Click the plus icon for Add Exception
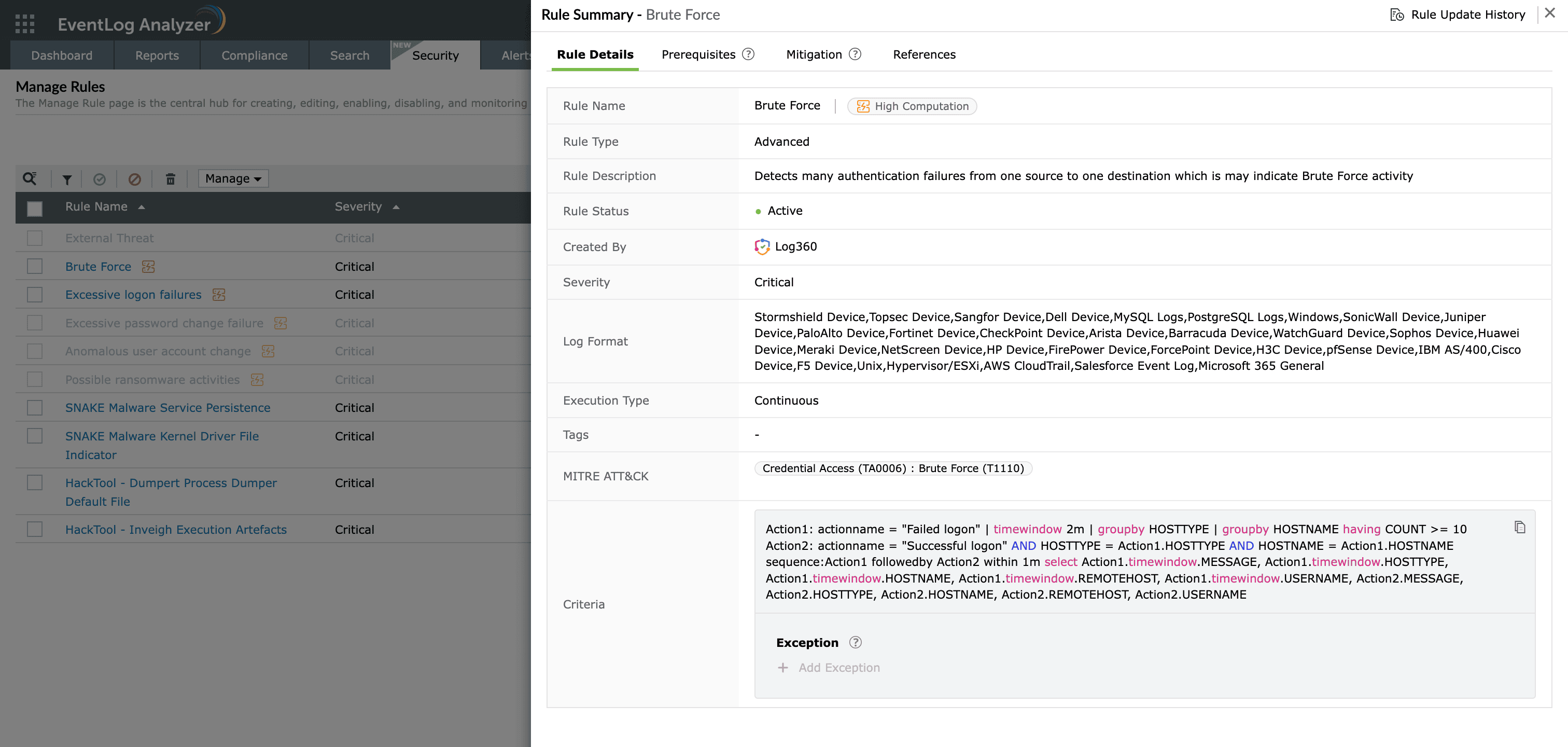This screenshot has height=747, width=1568. point(783,668)
